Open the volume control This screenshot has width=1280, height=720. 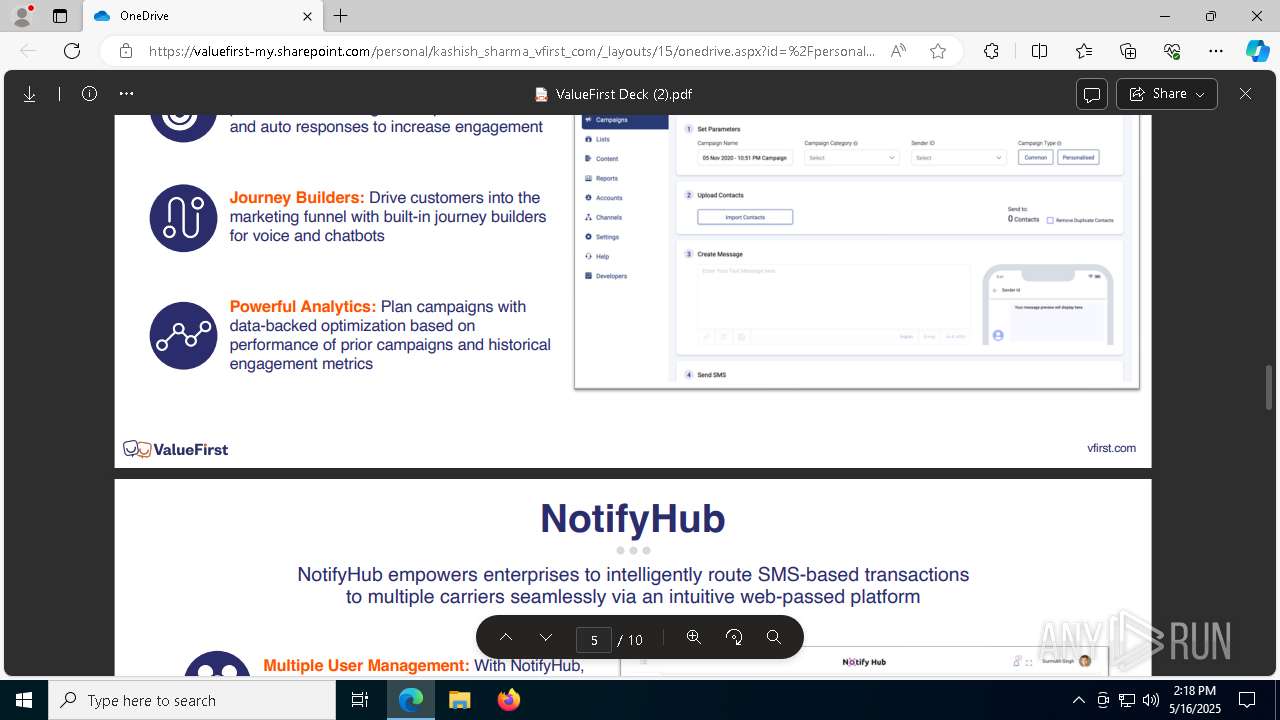coord(1151,700)
